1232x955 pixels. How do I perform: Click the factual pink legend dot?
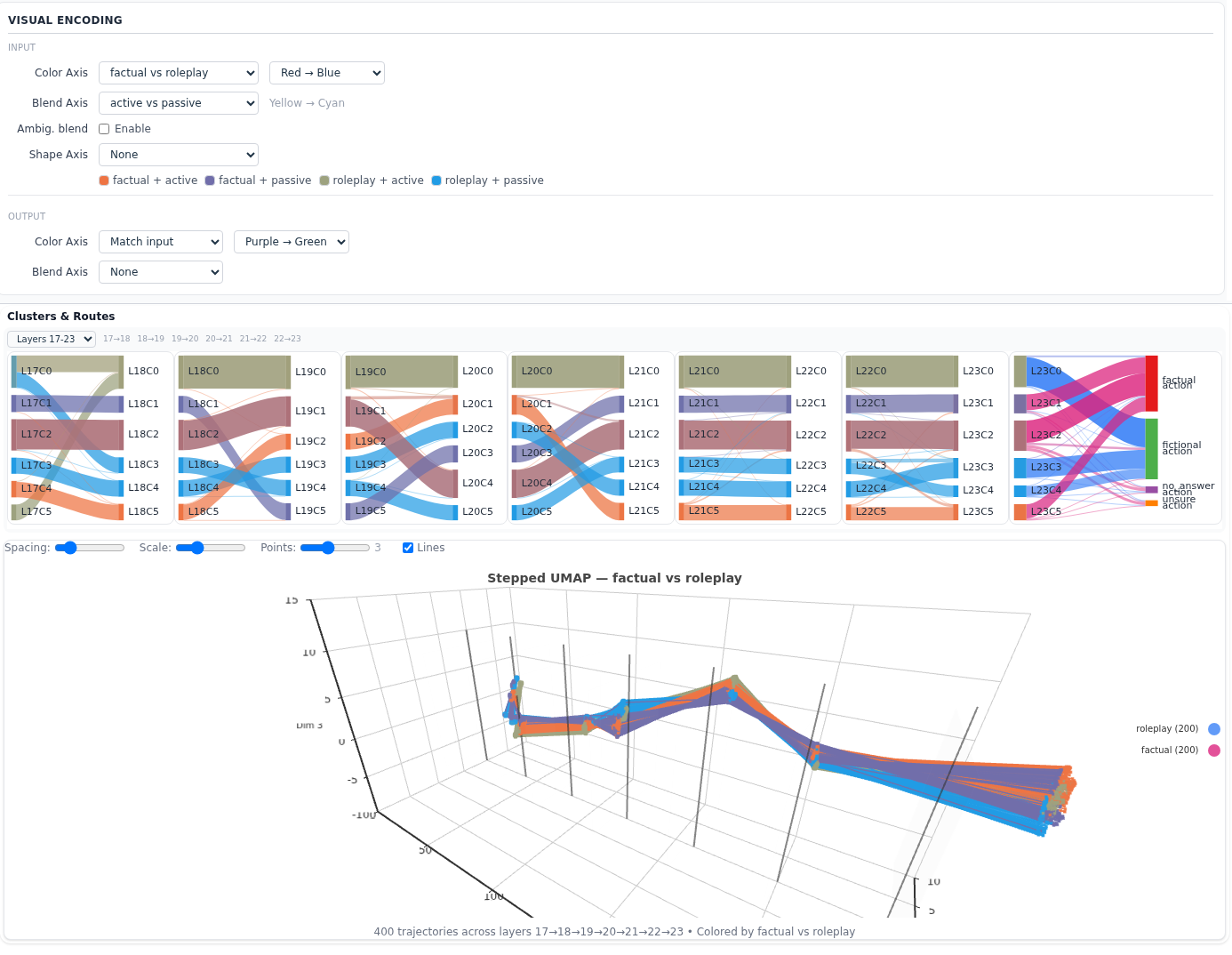1213,750
